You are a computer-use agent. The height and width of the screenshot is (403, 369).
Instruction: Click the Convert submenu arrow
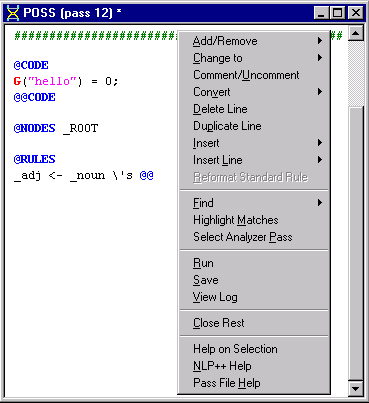(320, 92)
